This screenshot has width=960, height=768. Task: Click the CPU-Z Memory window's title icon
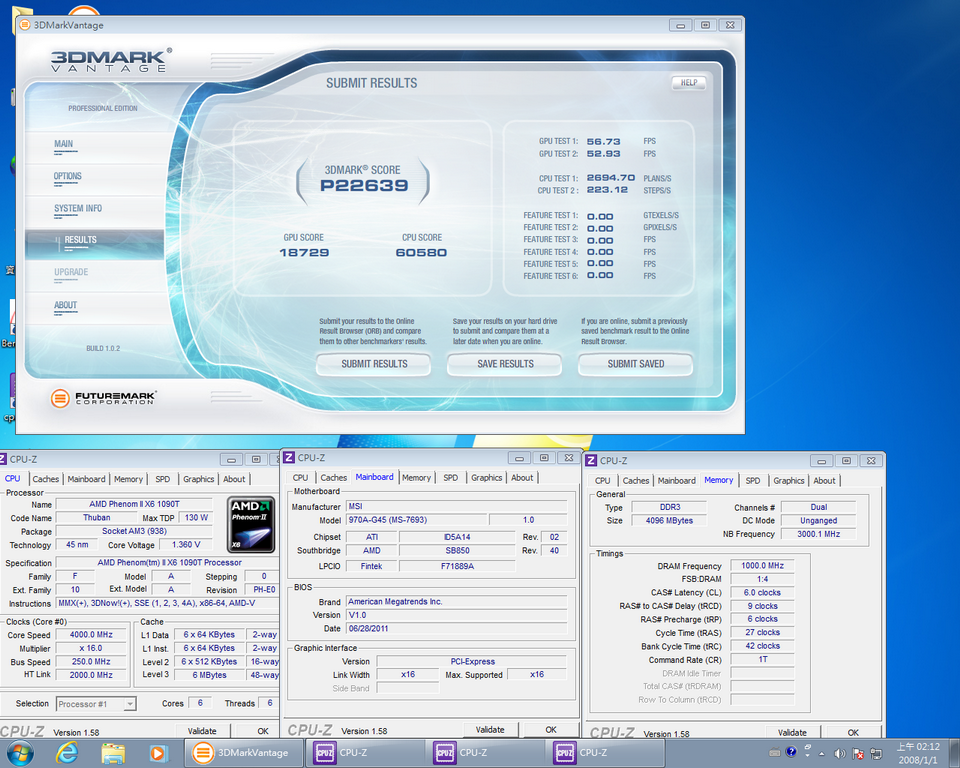point(591,461)
